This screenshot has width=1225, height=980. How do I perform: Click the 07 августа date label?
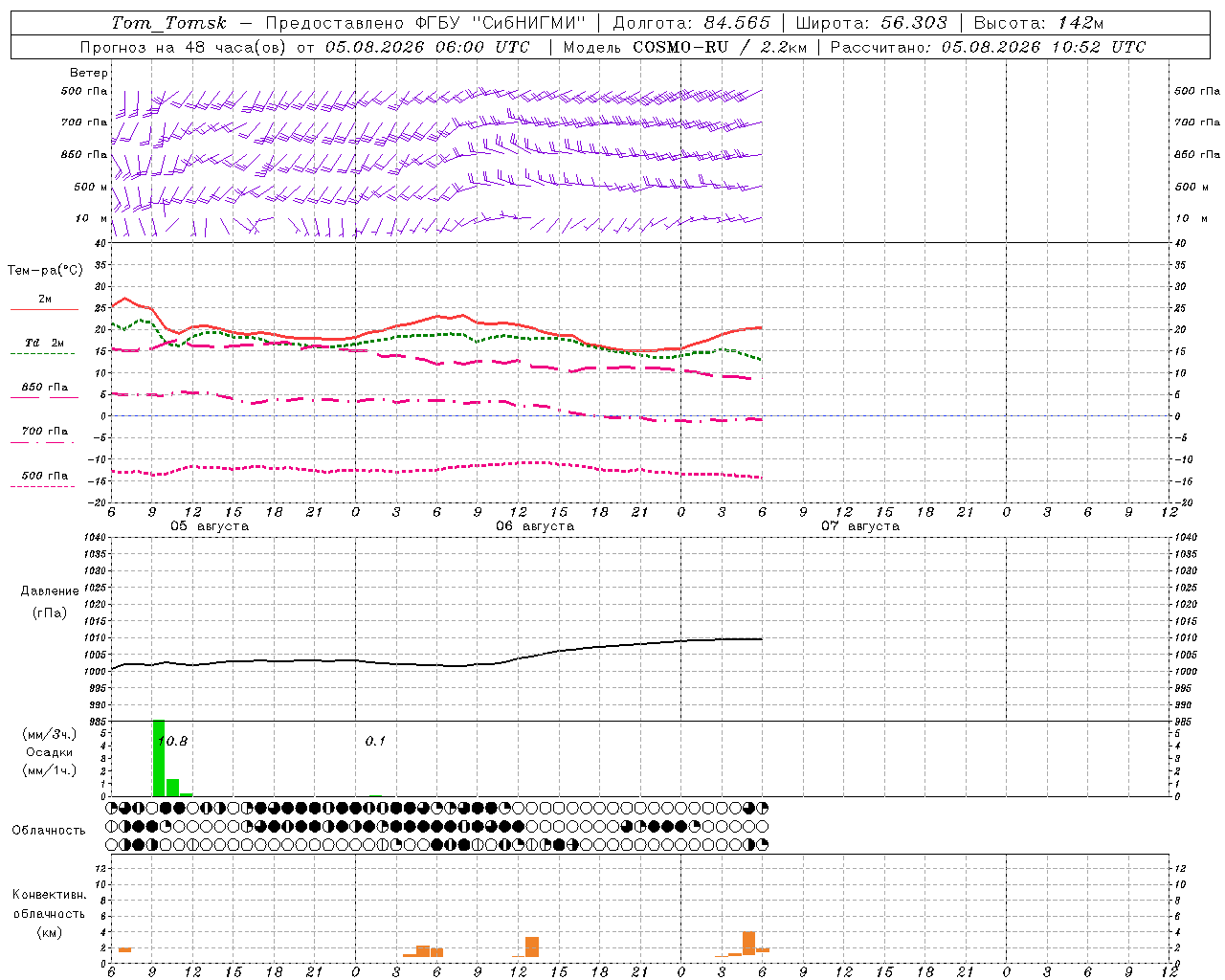[x=860, y=526]
